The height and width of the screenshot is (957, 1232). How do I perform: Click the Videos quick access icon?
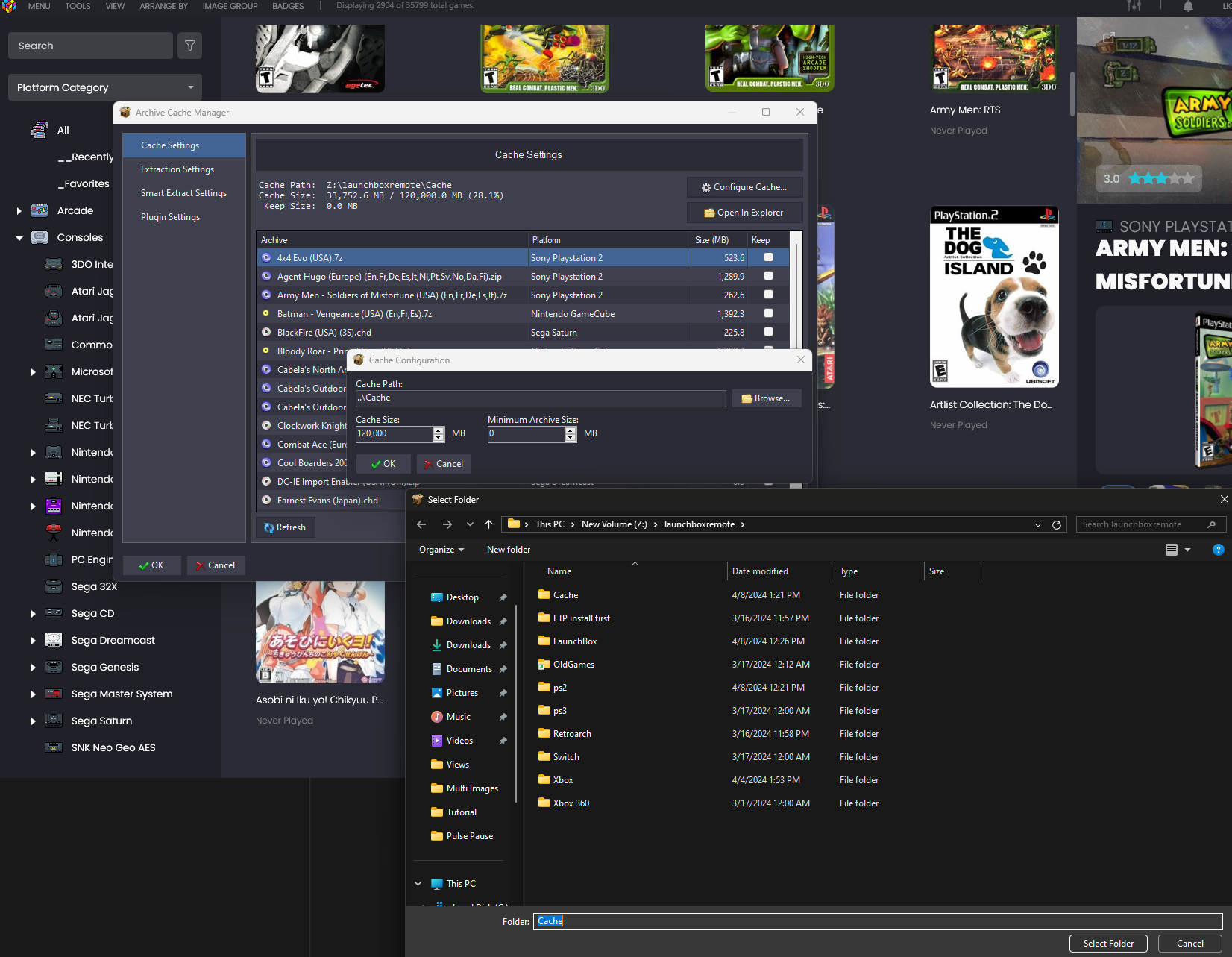pyautogui.click(x=437, y=741)
